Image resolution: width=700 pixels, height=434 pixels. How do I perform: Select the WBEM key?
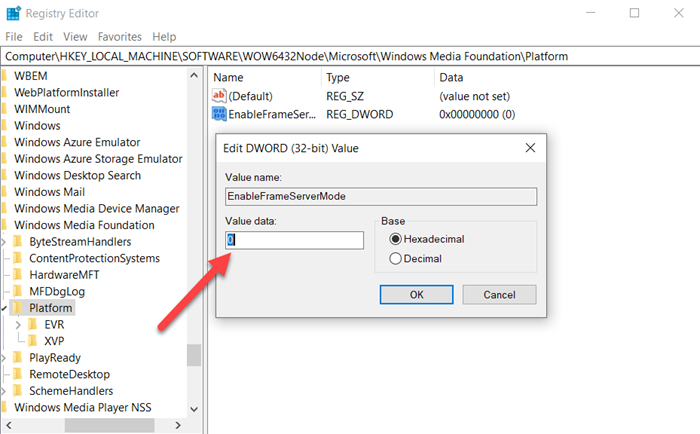pyautogui.click(x=30, y=76)
